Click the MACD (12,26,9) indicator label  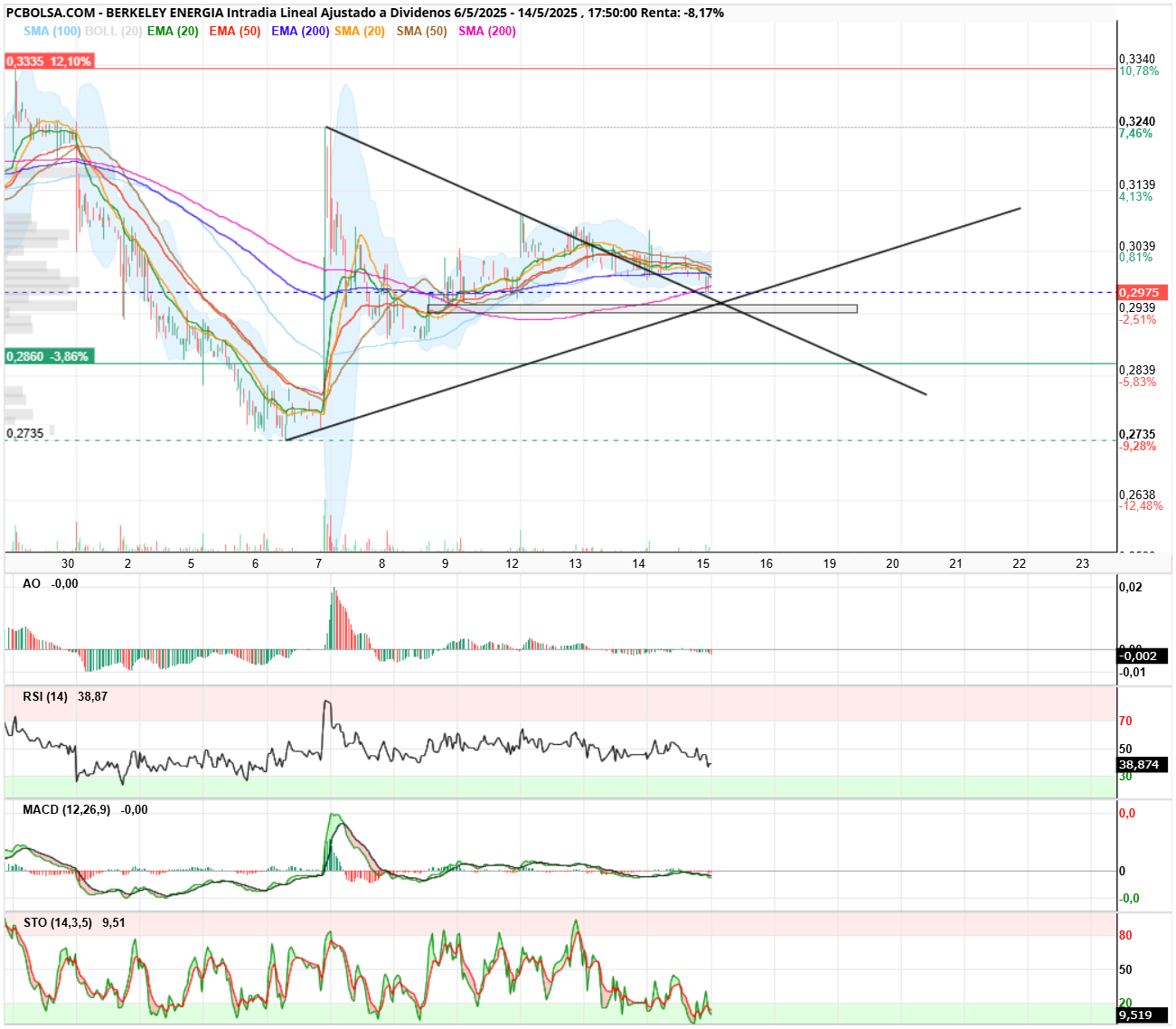tap(85, 809)
